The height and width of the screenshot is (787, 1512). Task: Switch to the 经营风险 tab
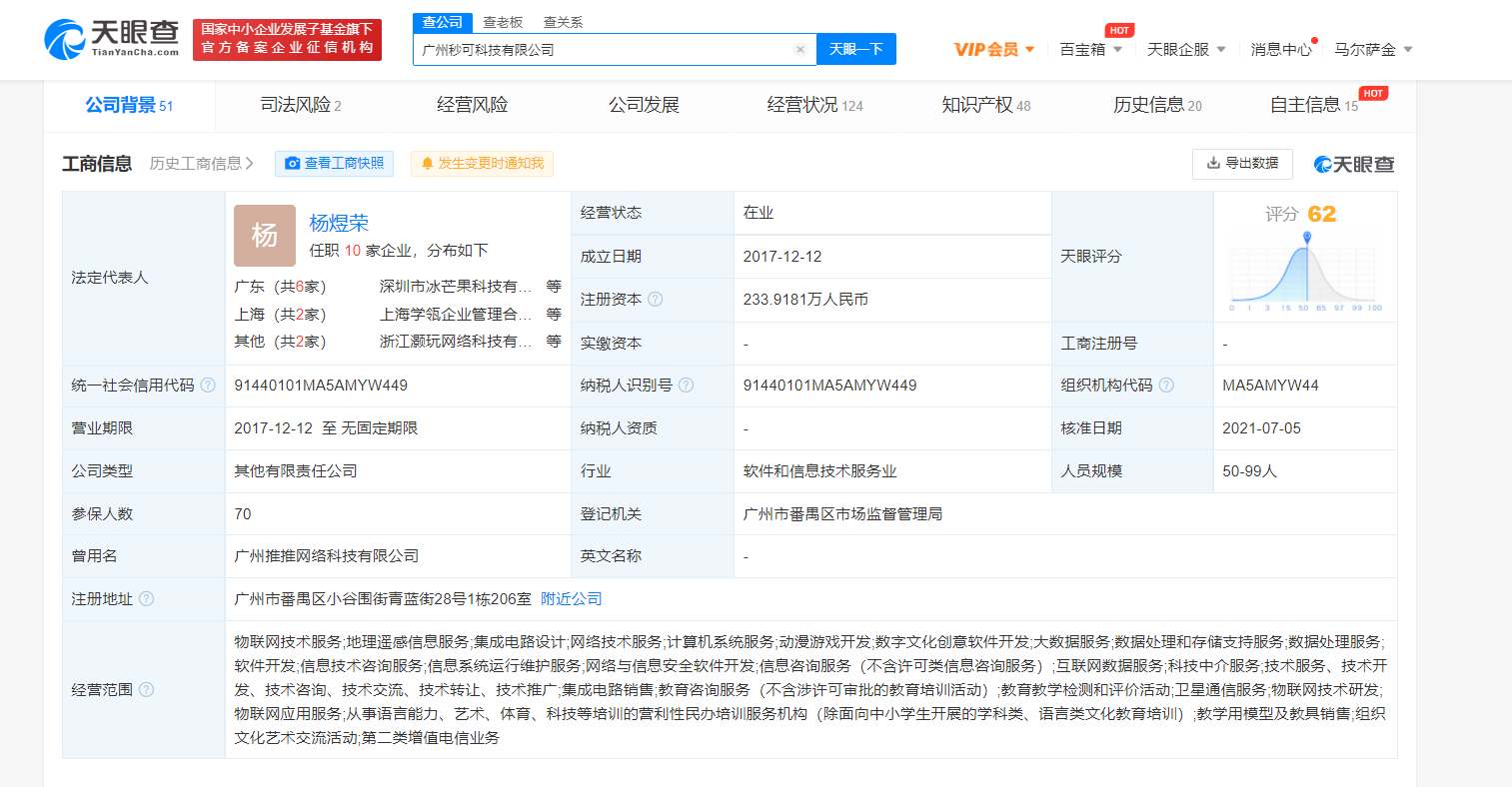473,105
